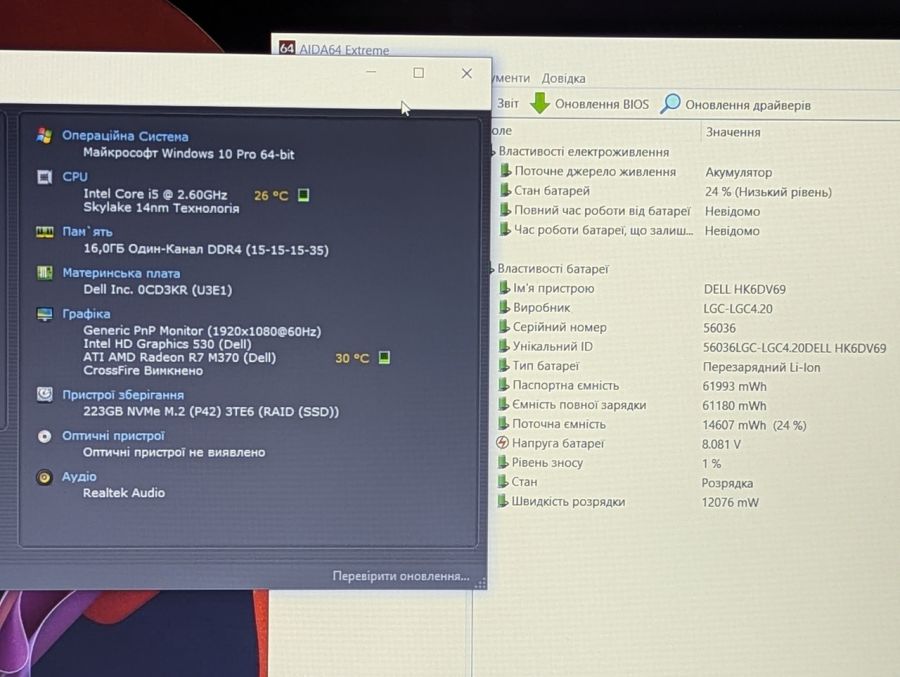Click the disc Оптичні пристрої icon
900x677 pixels.
click(x=44, y=436)
